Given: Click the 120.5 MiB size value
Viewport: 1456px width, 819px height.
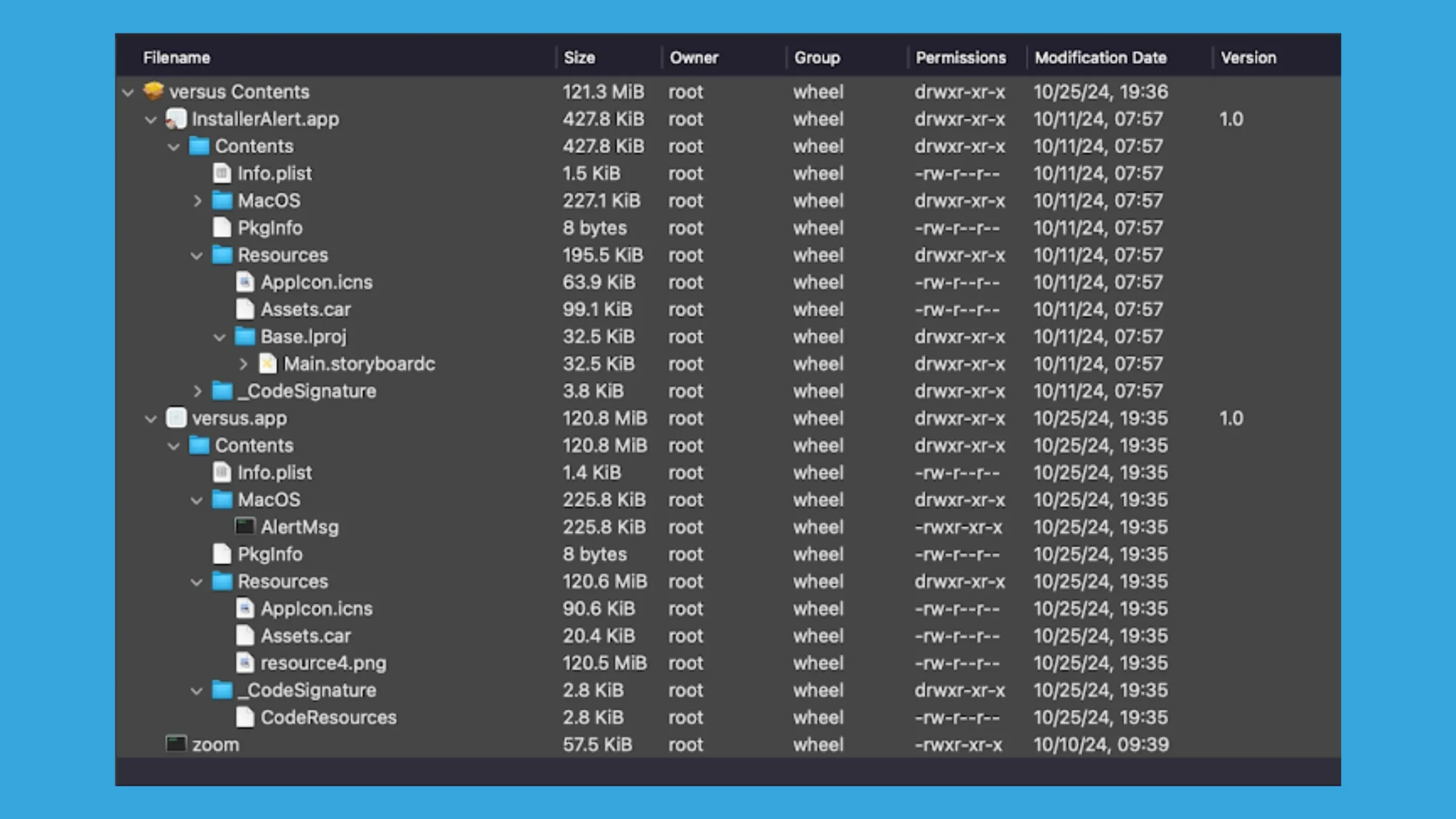Looking at the screenshot, I should (605, 663).
